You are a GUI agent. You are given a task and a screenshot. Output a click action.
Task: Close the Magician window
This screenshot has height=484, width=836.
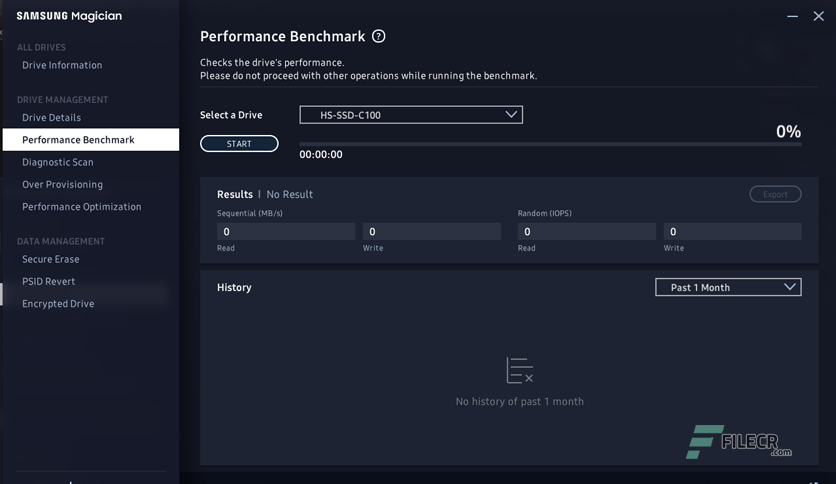point(818,17)
